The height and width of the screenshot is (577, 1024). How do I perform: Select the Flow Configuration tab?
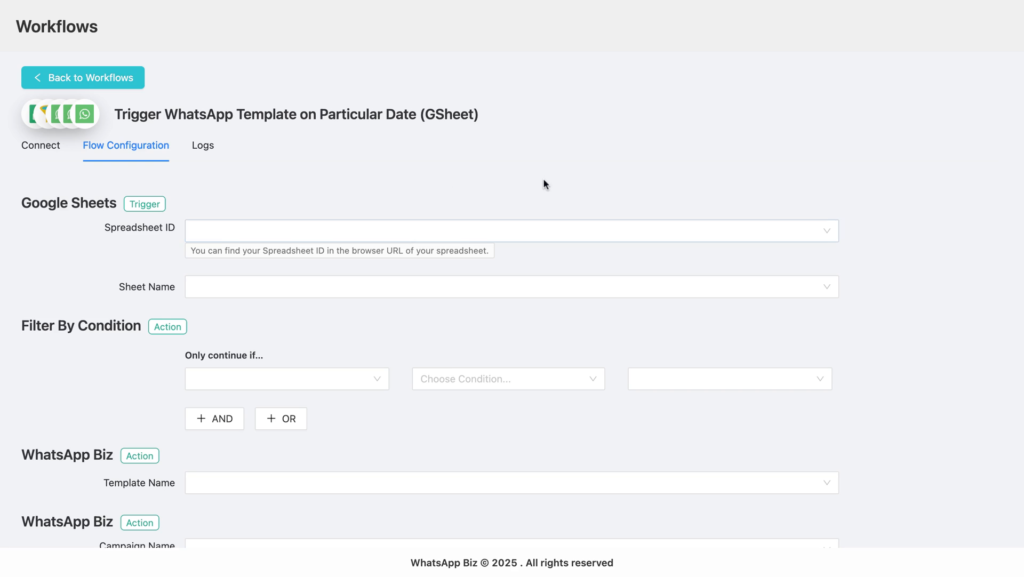(125, 146)
